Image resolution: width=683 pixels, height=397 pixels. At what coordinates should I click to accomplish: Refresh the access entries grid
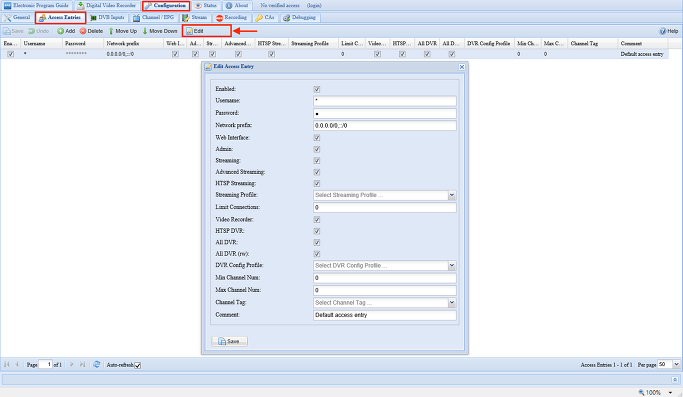coord(97,364)
